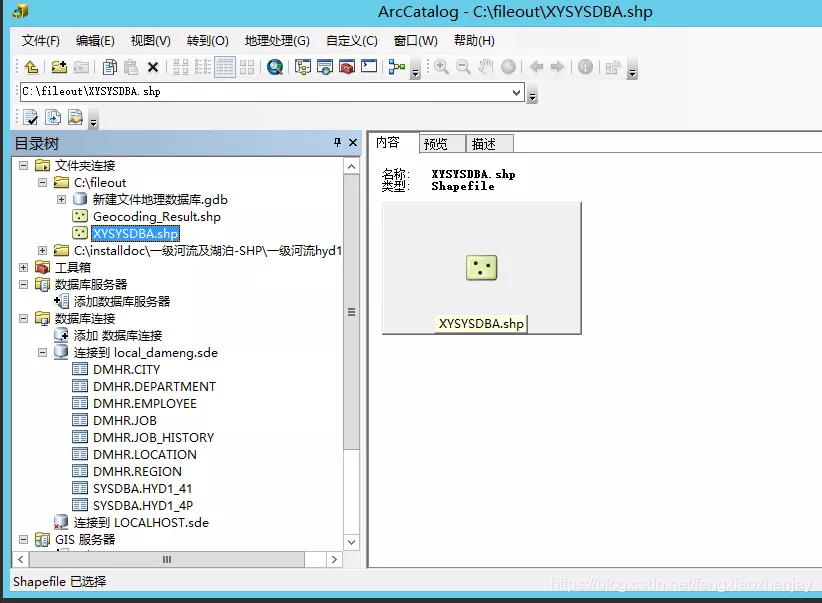Click the XYSYSDBA.shp thumbnail in contents

point(481,268)
